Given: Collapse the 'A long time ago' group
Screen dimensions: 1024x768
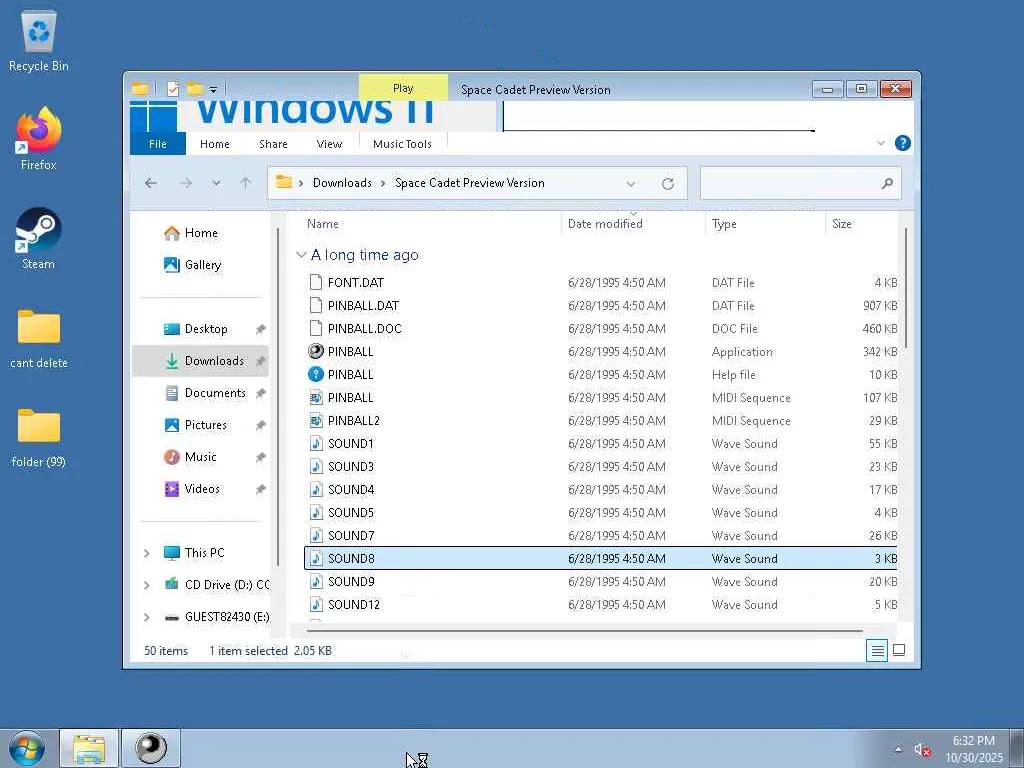Looking at the screenshot, I should [x=301, y=255].
